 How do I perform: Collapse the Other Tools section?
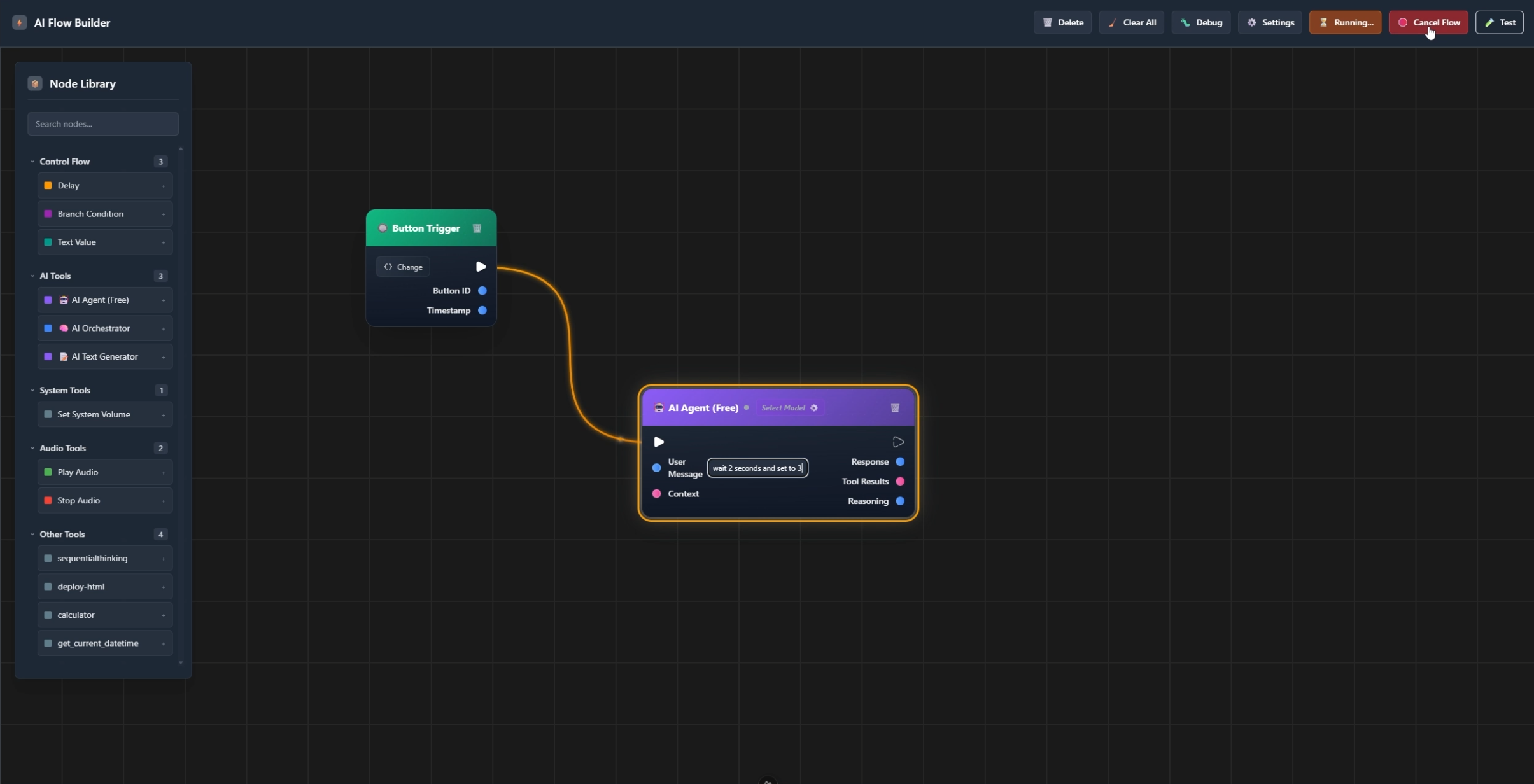pos(32,534)
